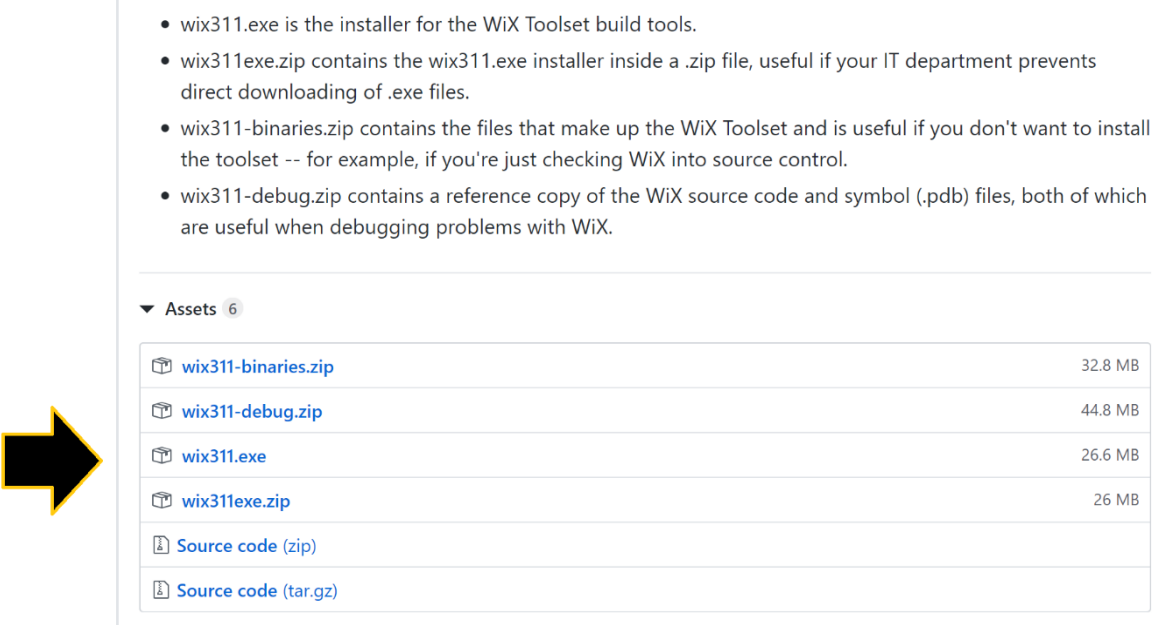
Task: Click package icon beside wix311-debug.zip
Action: click(162, 411)
